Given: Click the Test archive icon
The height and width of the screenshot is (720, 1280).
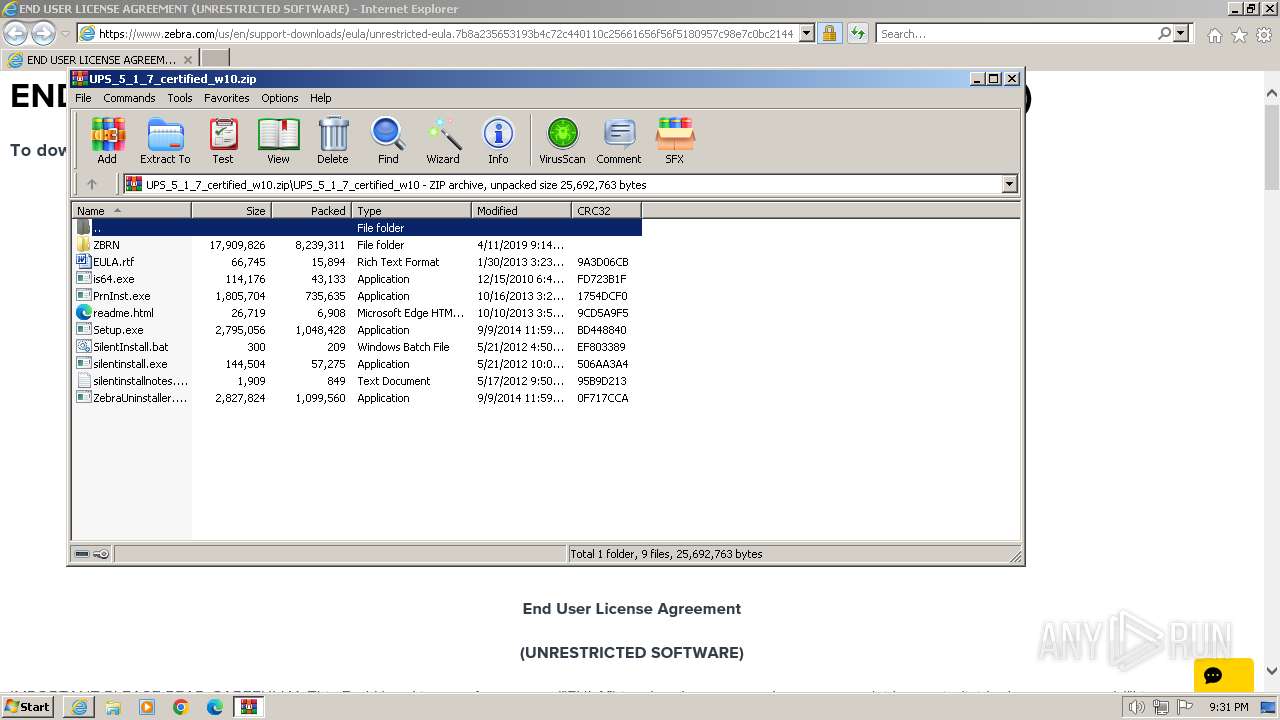Looking at the screenshot, I should pyautogui.click(x=223, y=140).
